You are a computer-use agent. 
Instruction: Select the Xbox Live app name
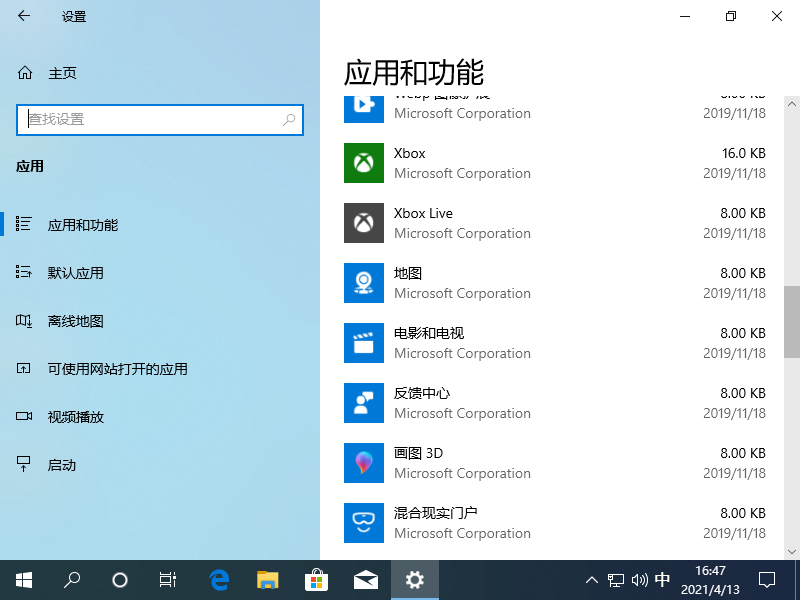[423, 213]
